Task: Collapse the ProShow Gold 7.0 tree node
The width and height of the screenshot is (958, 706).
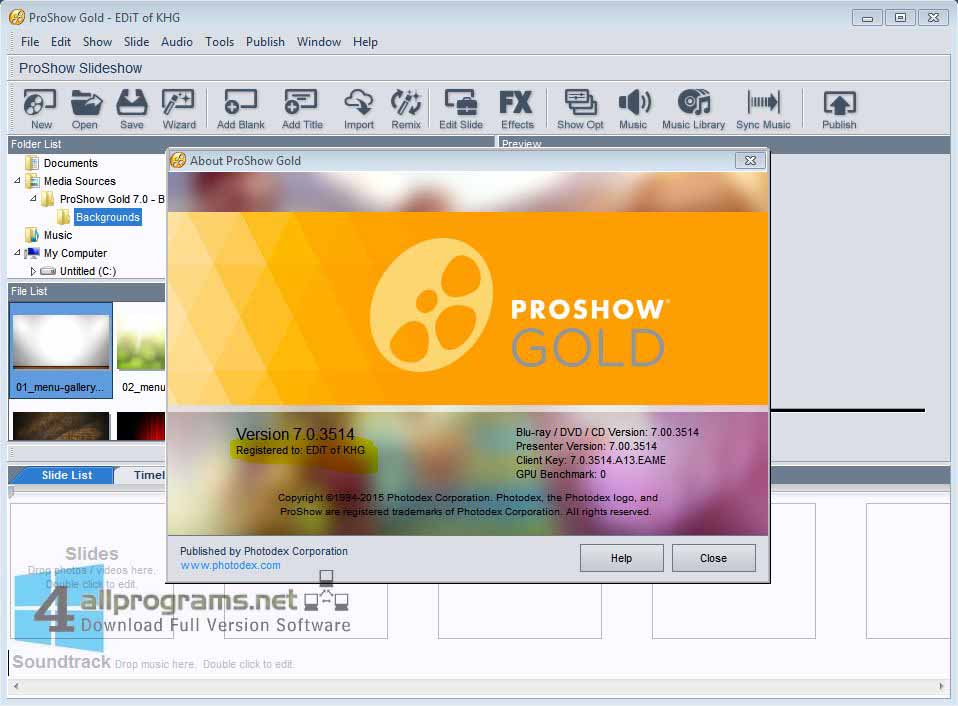Action: point(33,198)
